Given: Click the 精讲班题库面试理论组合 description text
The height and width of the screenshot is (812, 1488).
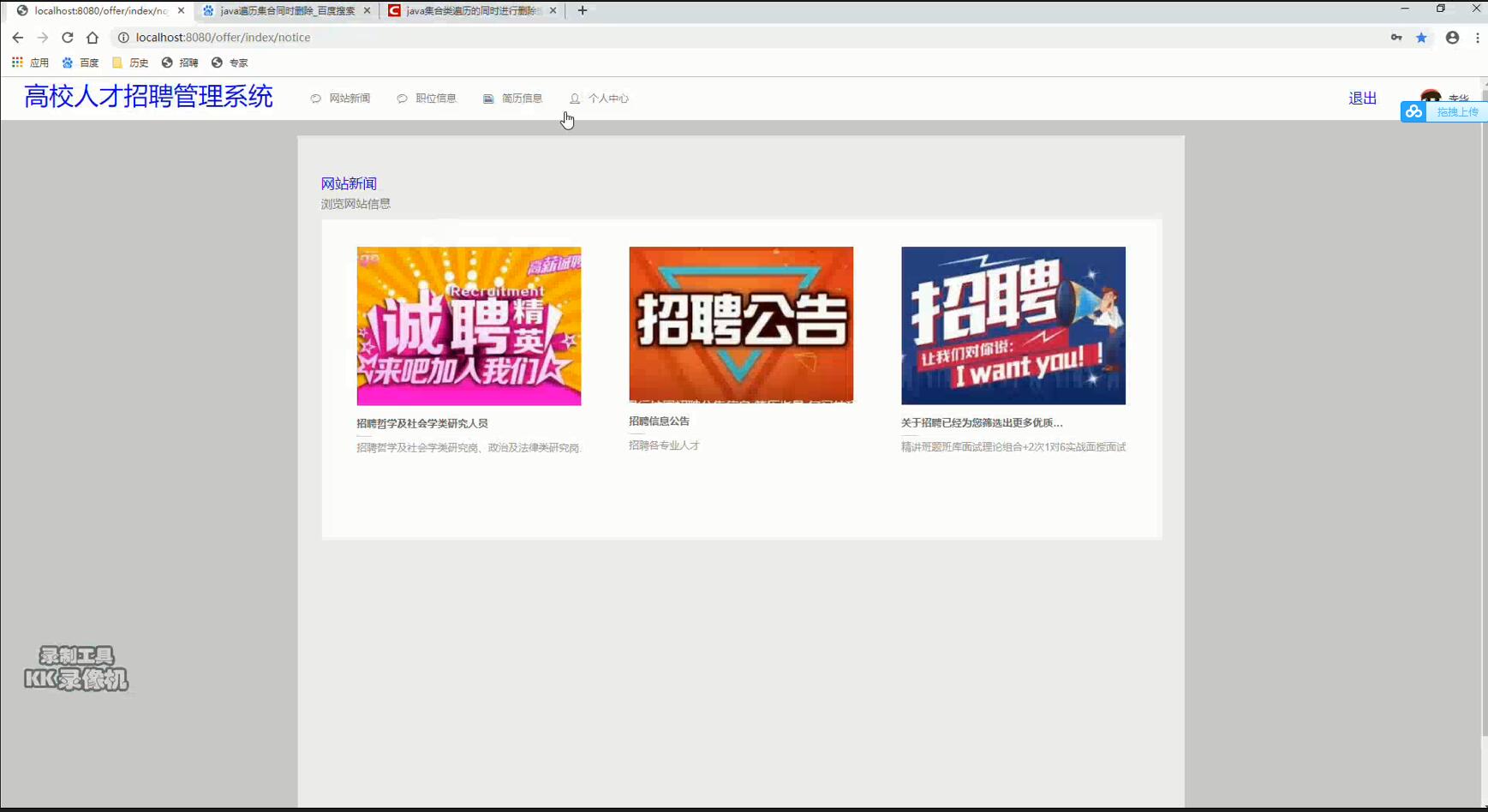Looking at the screenshot, I should click(1013, 447).
